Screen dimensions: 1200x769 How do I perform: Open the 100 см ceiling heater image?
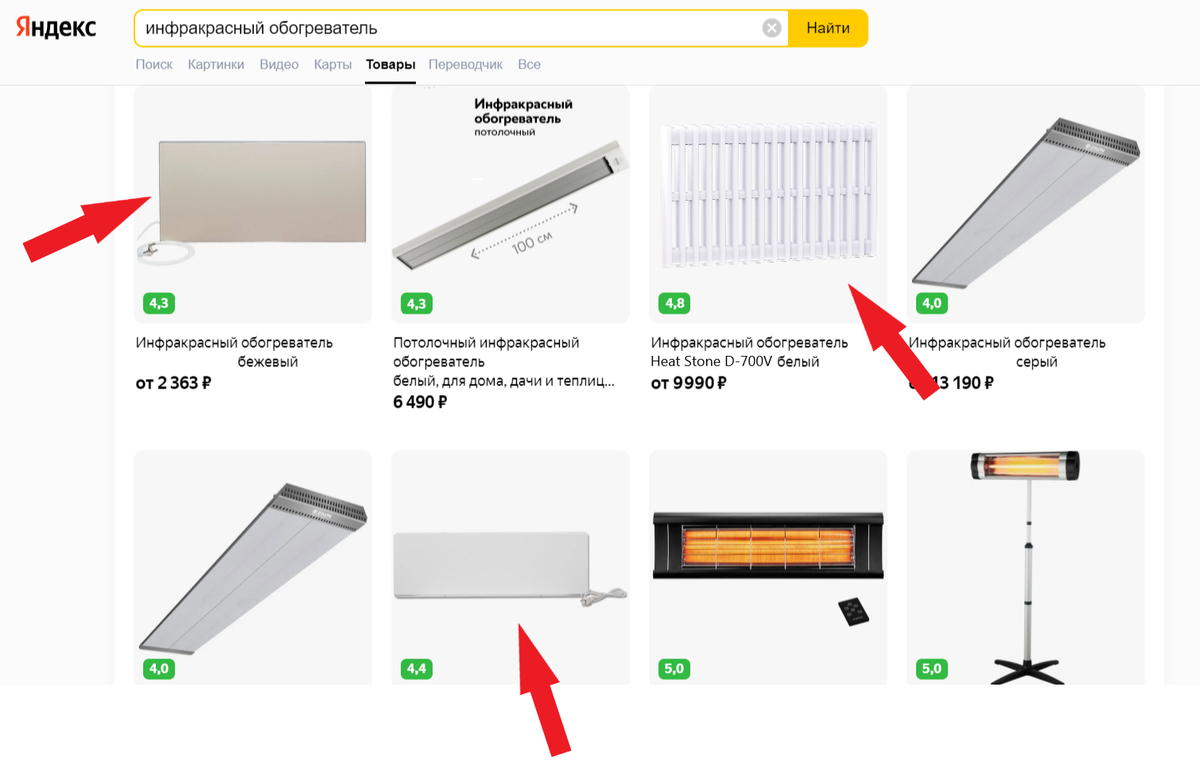tap(510, 204)
